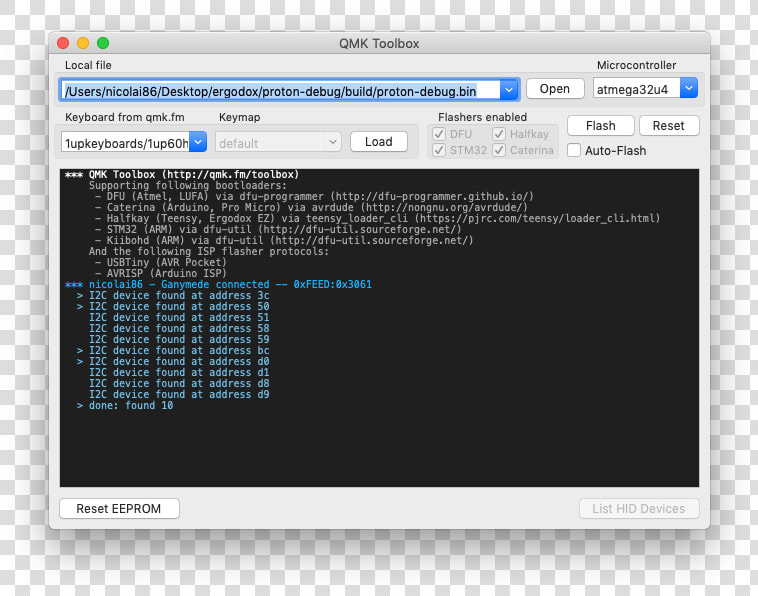Screen dimensions: 758x596
Task: Click the Reset EEPROM button
Action: click(x=119, y=509)
